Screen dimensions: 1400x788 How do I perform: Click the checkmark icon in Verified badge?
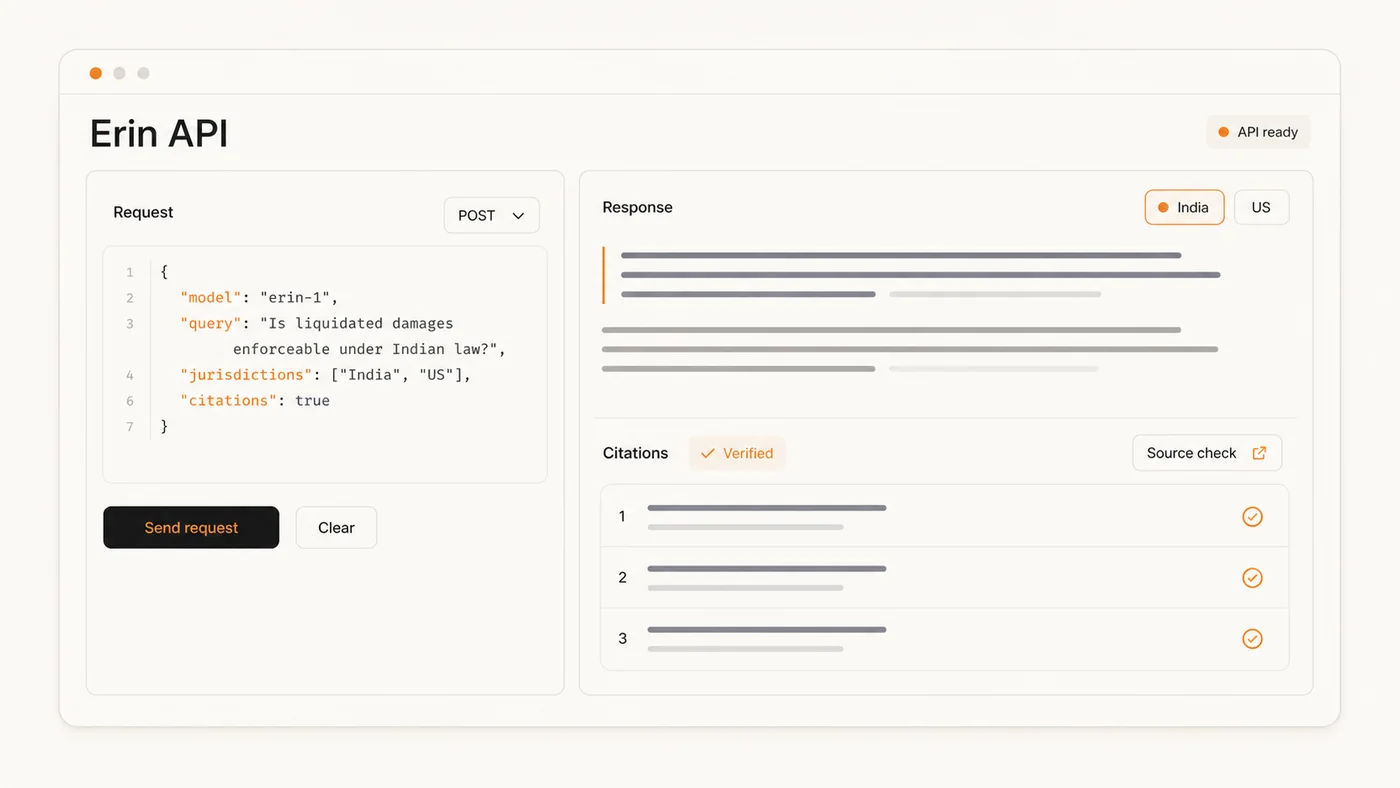pyautogui.click(x=708, y=453)
